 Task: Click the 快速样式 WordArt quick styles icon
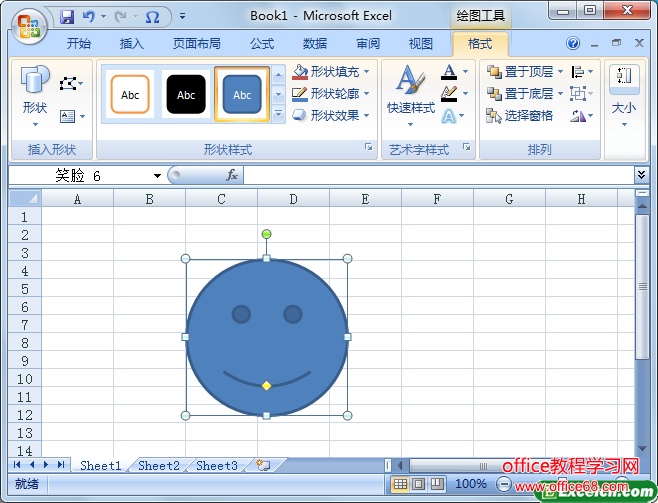[410, 90]
